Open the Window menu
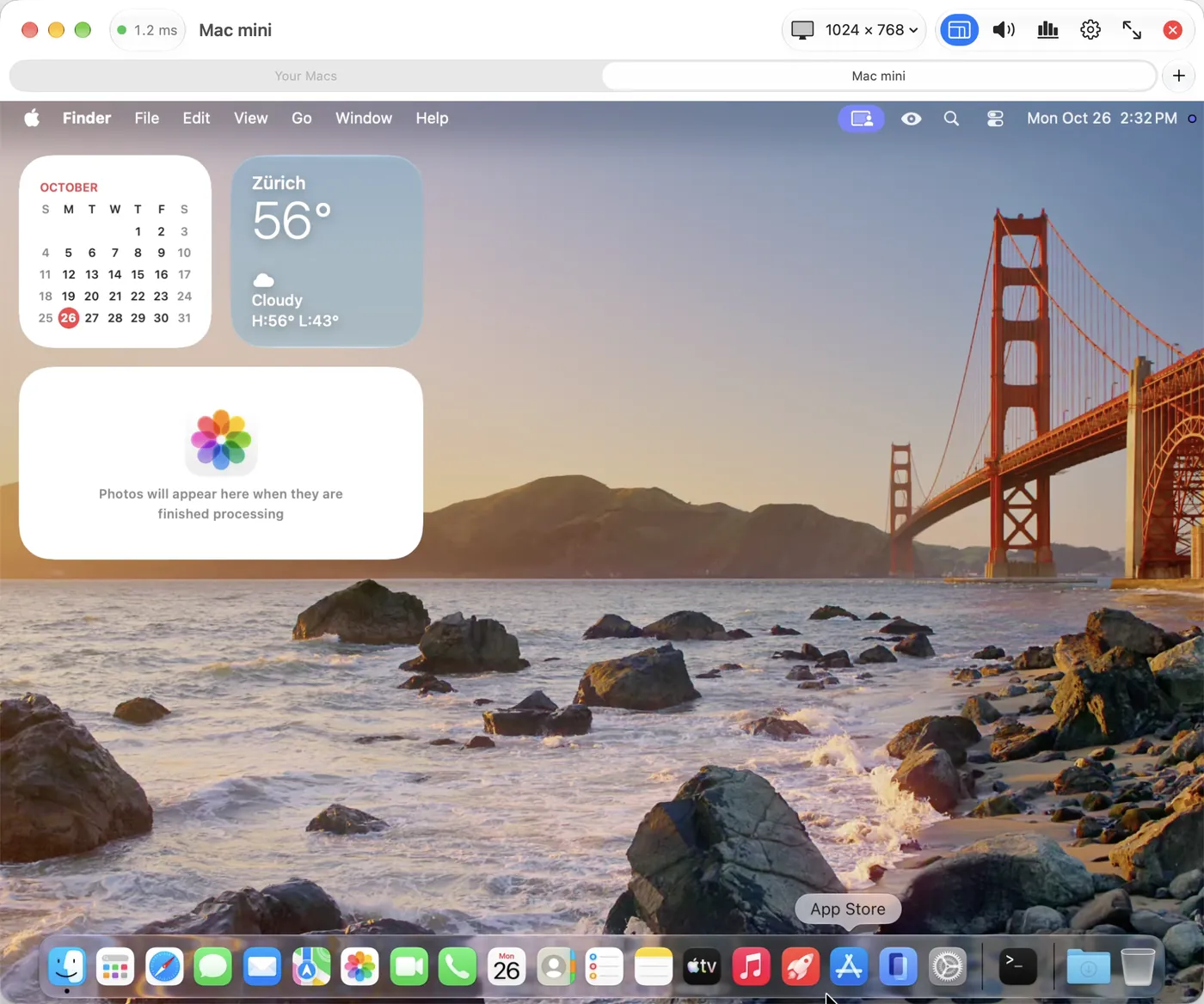Image resolution: width=1204 pixels, height=1004 pixels. [x=364, y=118]
